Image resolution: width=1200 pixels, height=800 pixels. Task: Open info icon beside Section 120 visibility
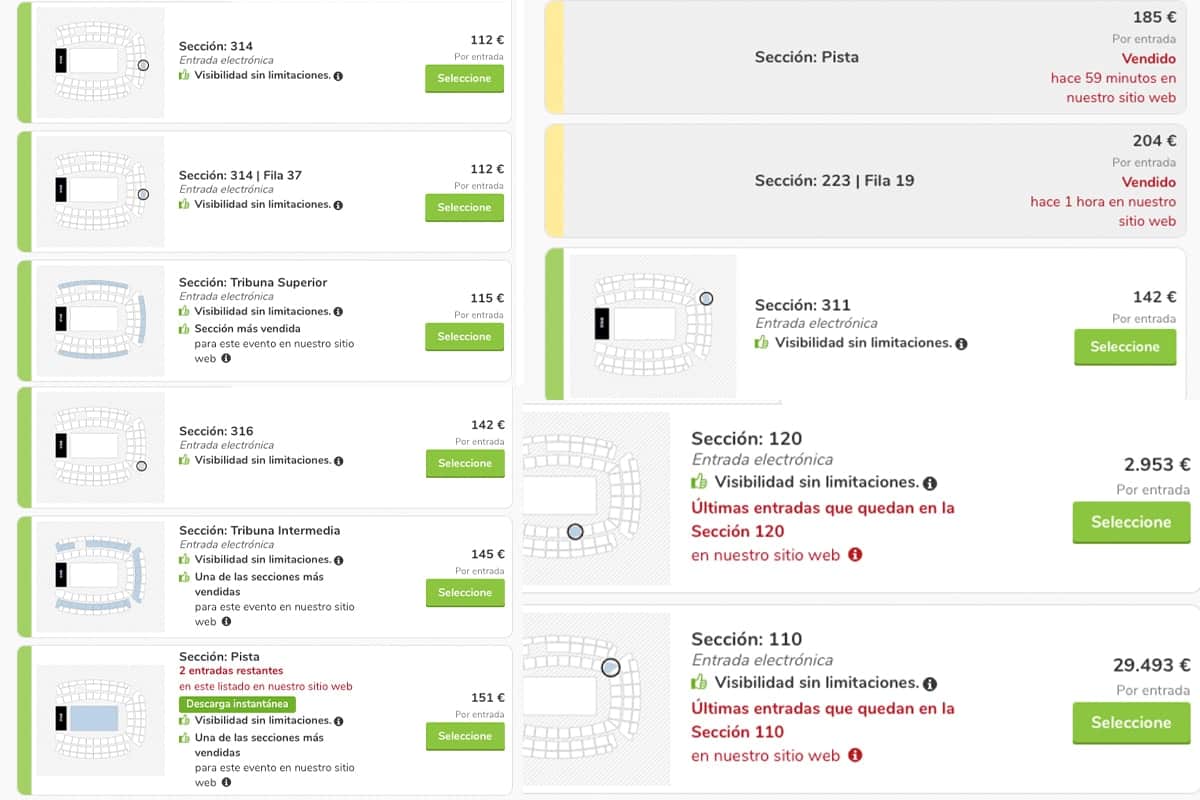pos(930,484)
